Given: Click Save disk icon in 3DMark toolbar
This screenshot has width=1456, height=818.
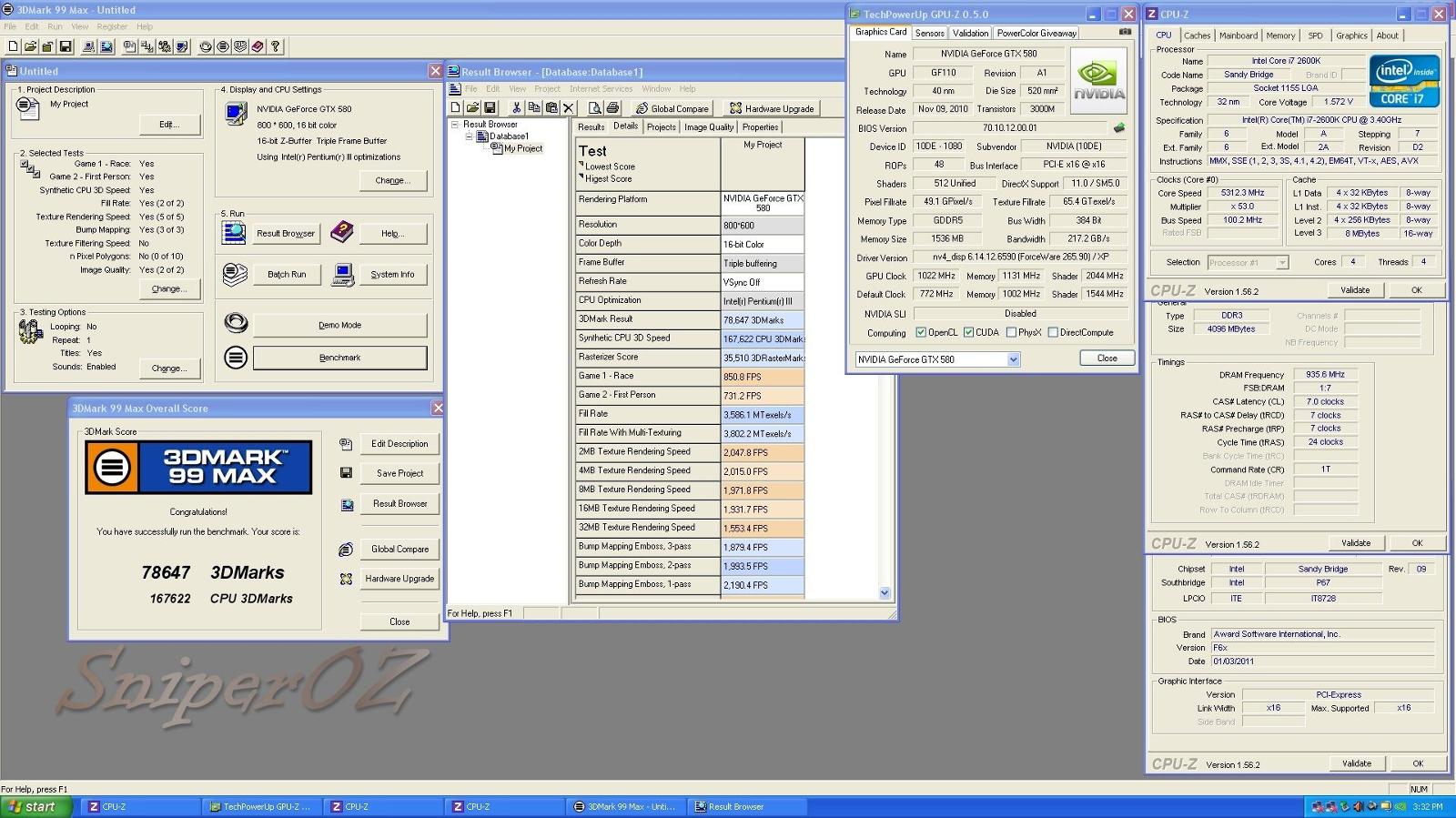Looking at the screenshot, I should point(66,45).
